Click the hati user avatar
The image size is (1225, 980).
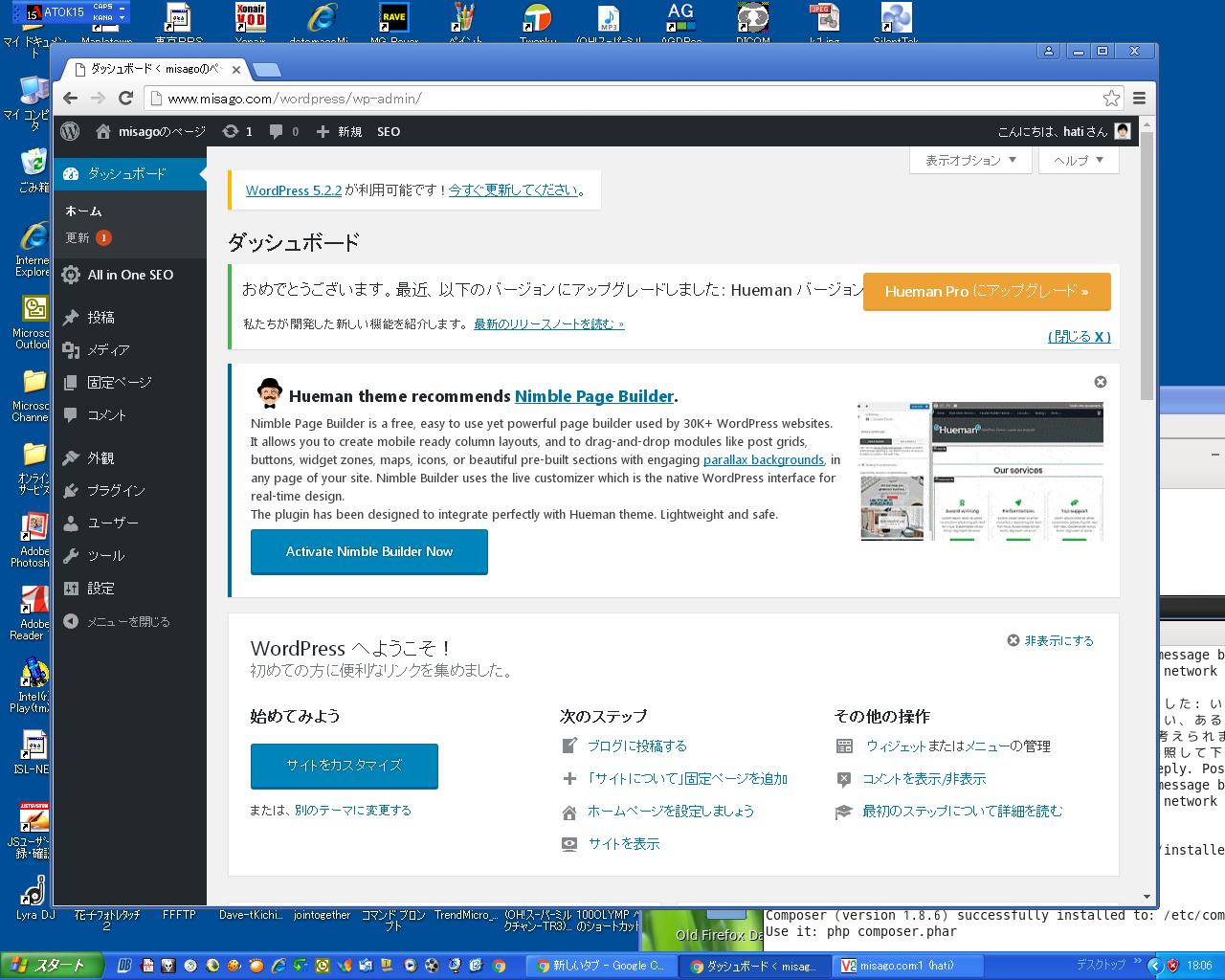(1123, 131)
